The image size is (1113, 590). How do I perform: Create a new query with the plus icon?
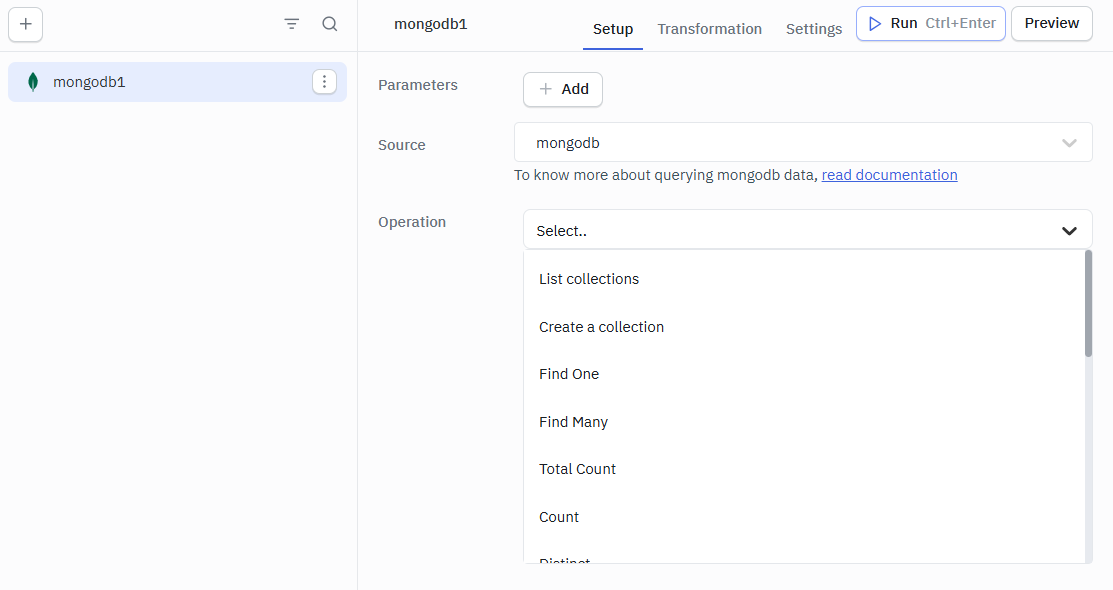click(25, 24)
